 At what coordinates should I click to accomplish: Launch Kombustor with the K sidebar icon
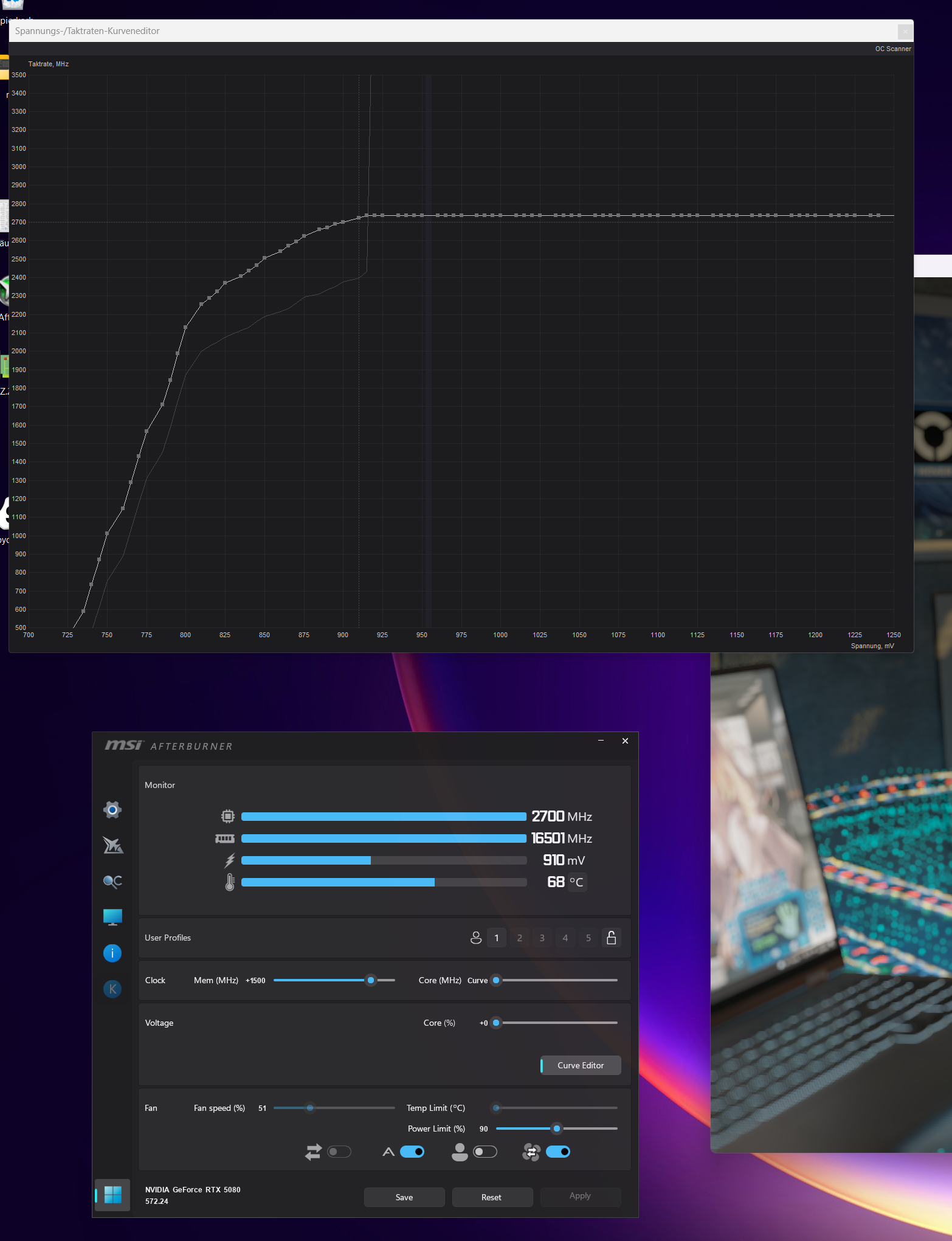click(x=112, y=989)
